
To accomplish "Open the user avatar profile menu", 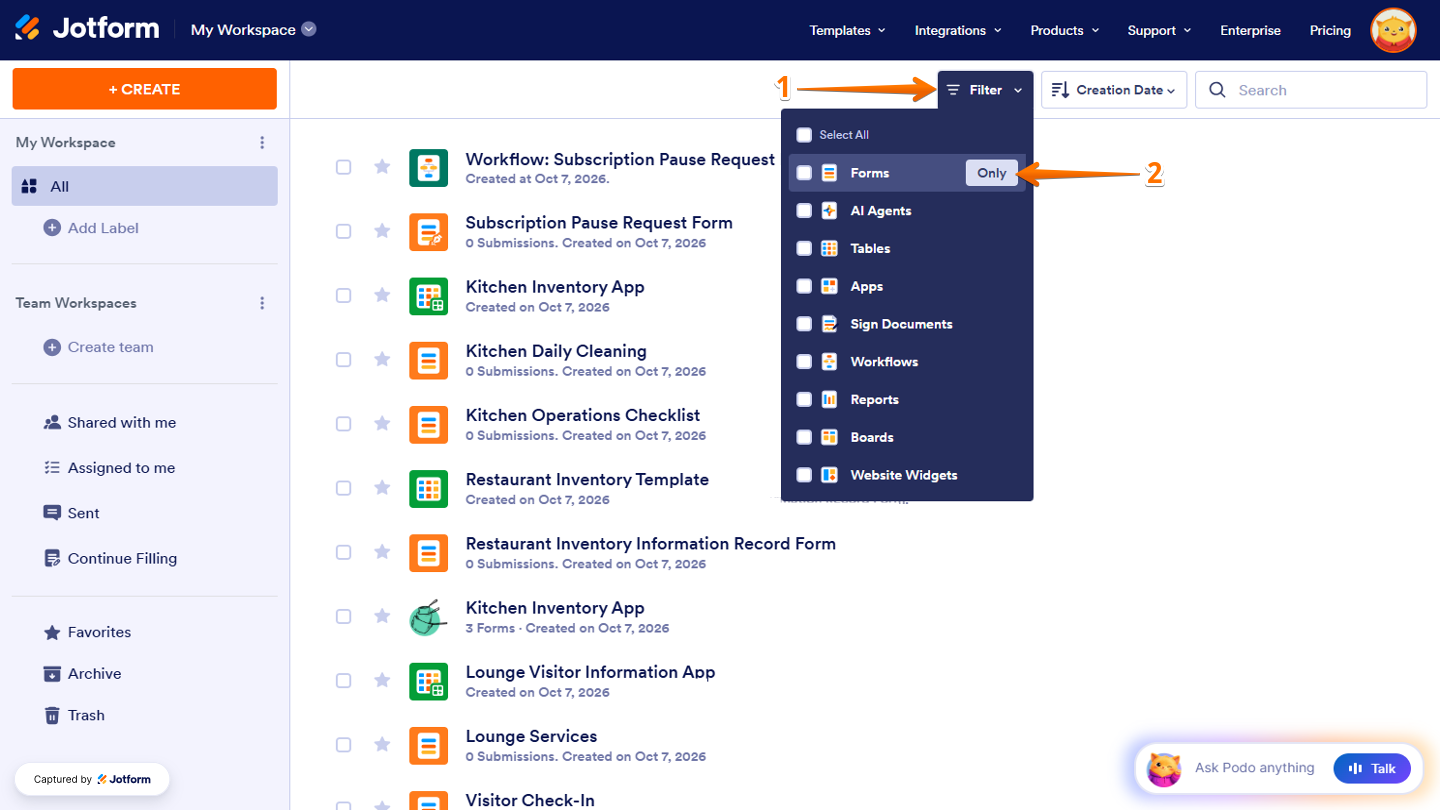I will click(x=1393, y=30).
